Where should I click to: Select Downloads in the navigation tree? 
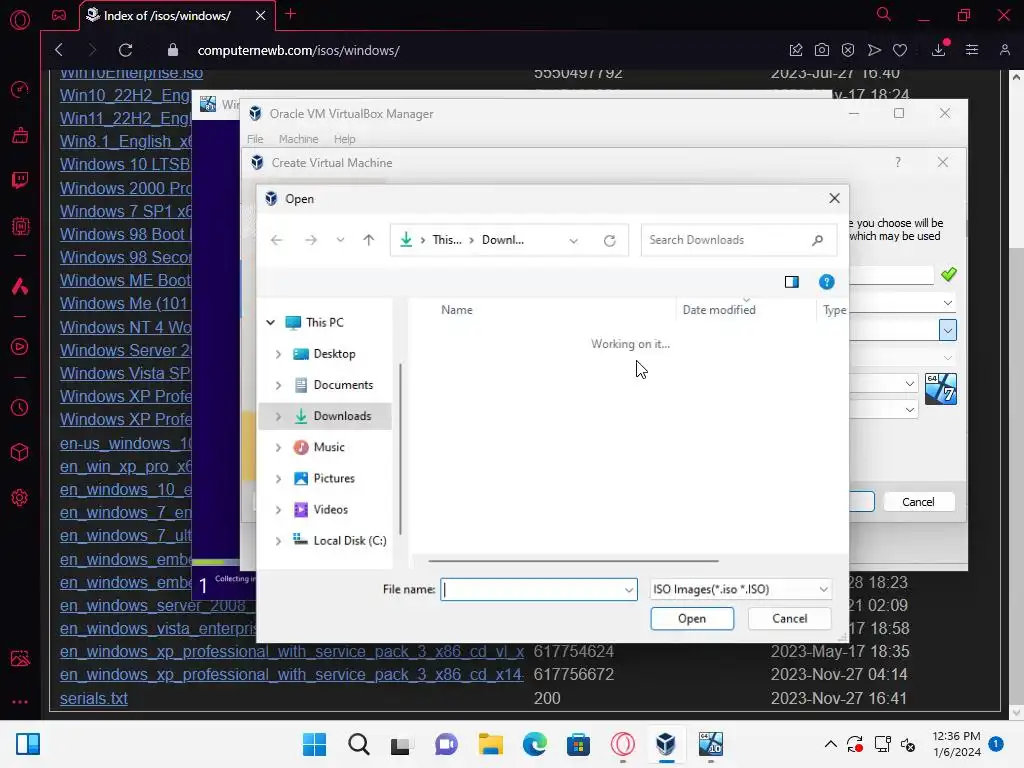(x=325, y=416)
